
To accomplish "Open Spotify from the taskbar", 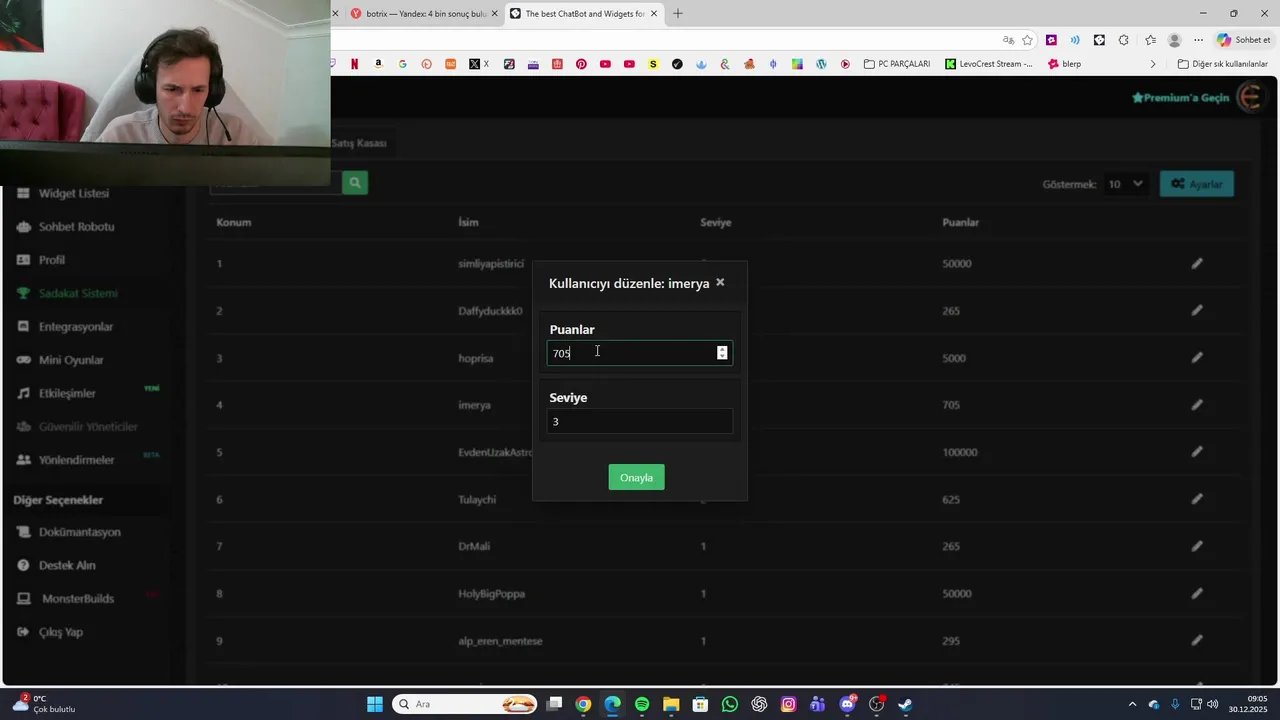I will (x=642, y=704).
